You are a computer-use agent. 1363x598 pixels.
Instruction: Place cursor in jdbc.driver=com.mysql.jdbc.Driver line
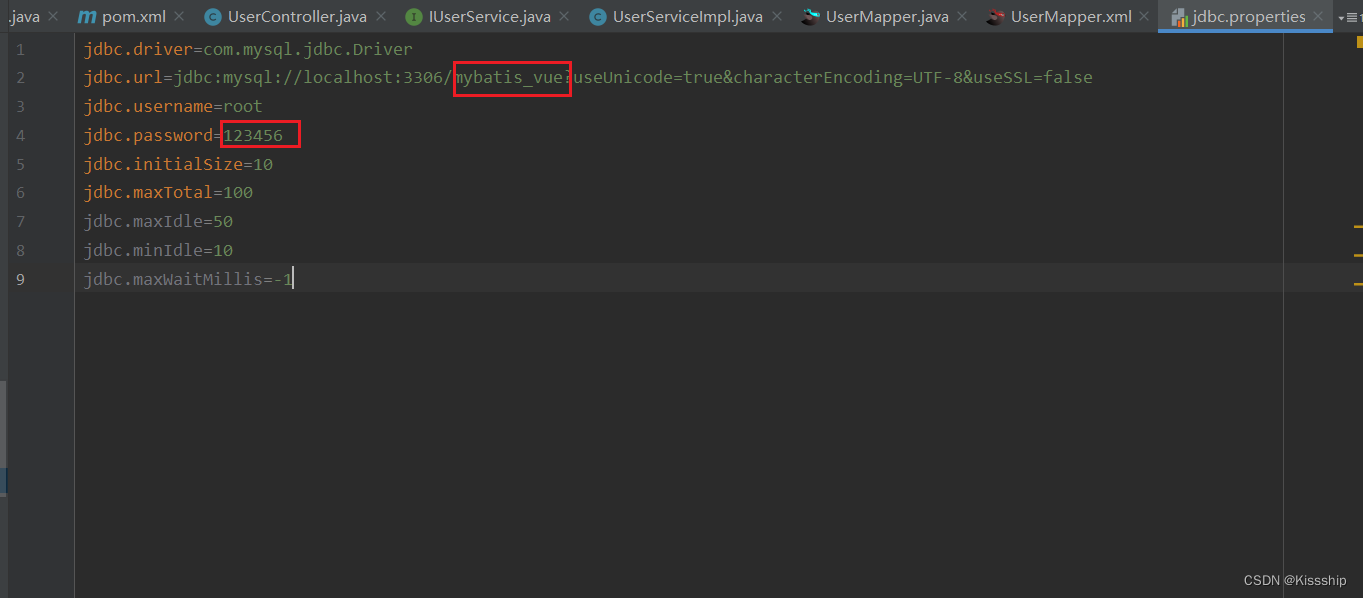point(248,49)
